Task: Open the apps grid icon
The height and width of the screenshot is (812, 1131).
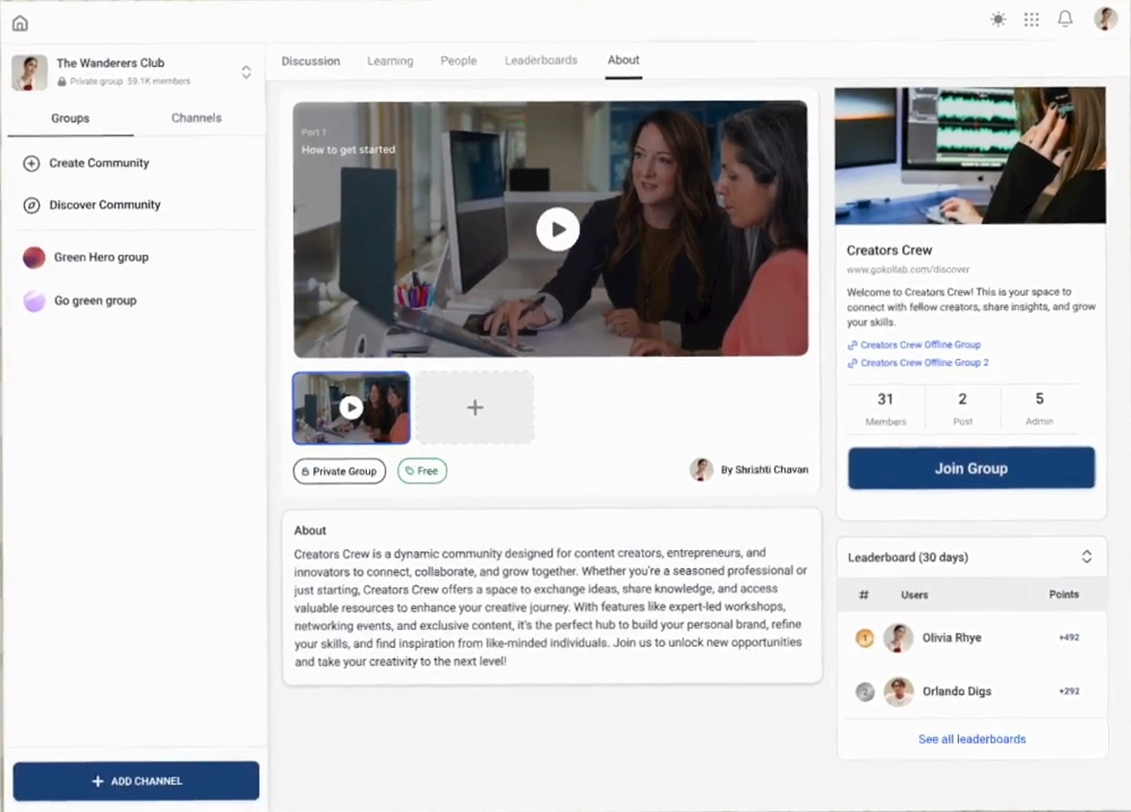Action: click(1031, 19)
